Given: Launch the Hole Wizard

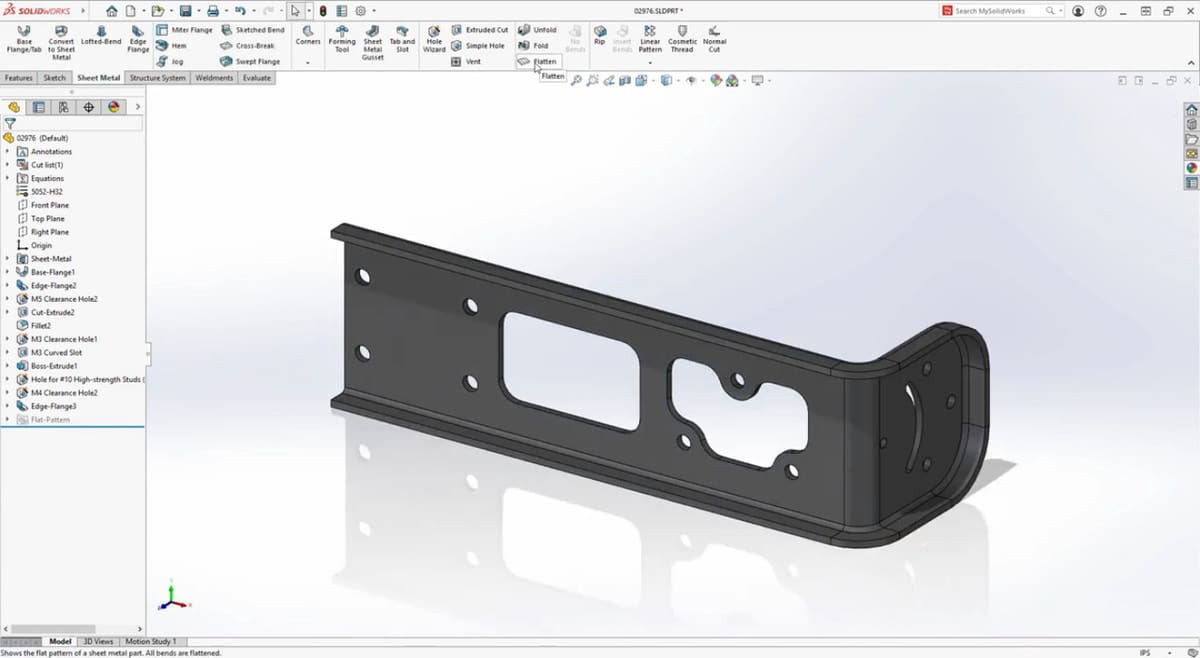Looking at the screenshot, I should 434,40.
